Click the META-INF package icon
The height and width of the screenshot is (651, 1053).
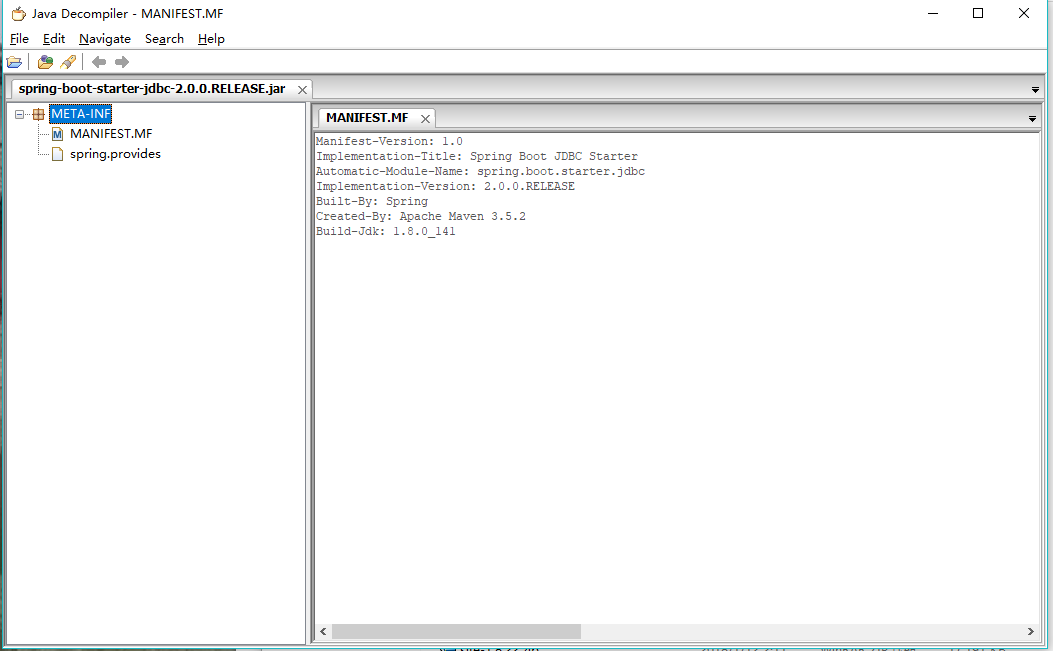click(39, 114)
